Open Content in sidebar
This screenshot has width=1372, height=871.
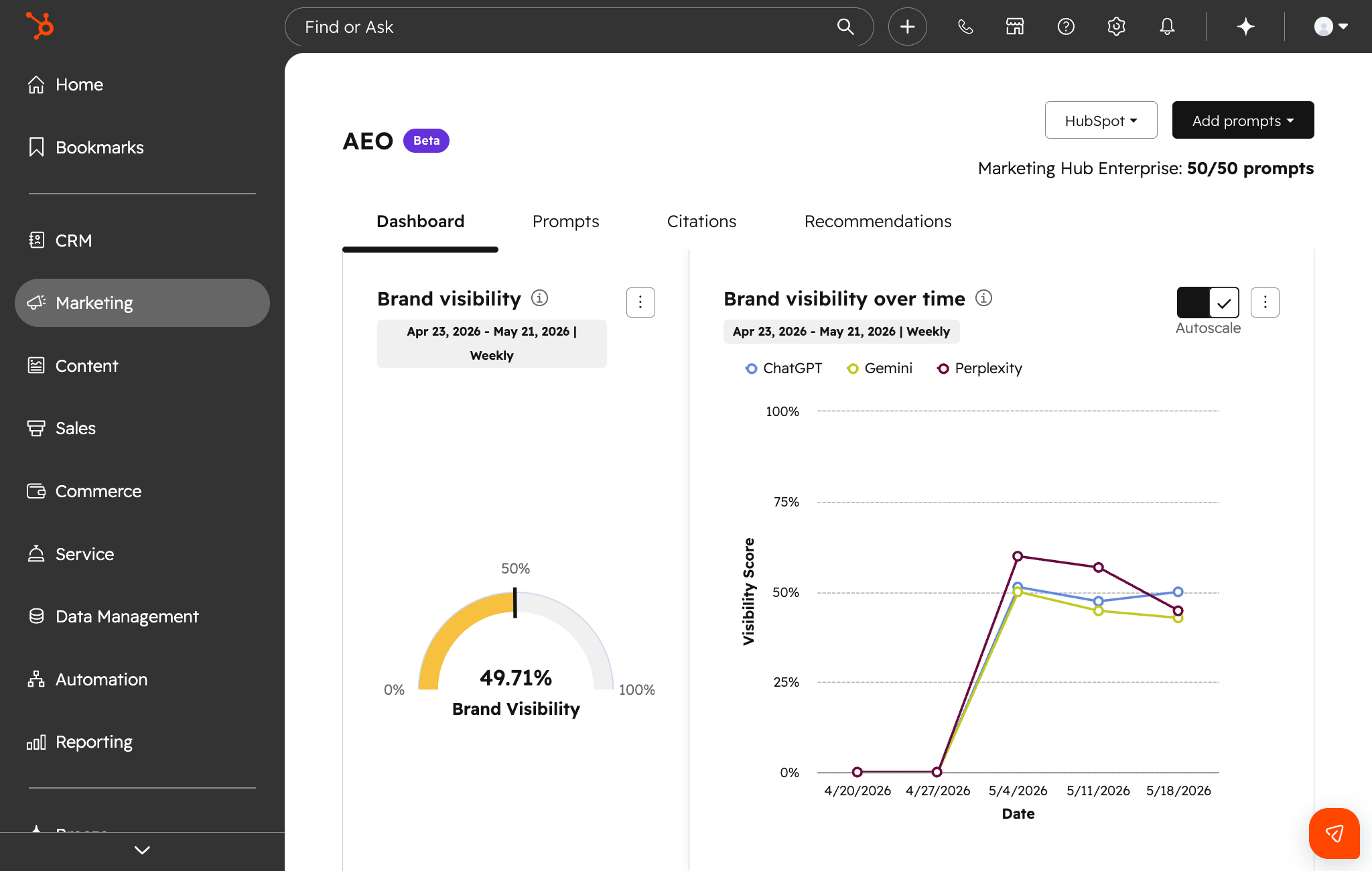click(x=142, y=366)
